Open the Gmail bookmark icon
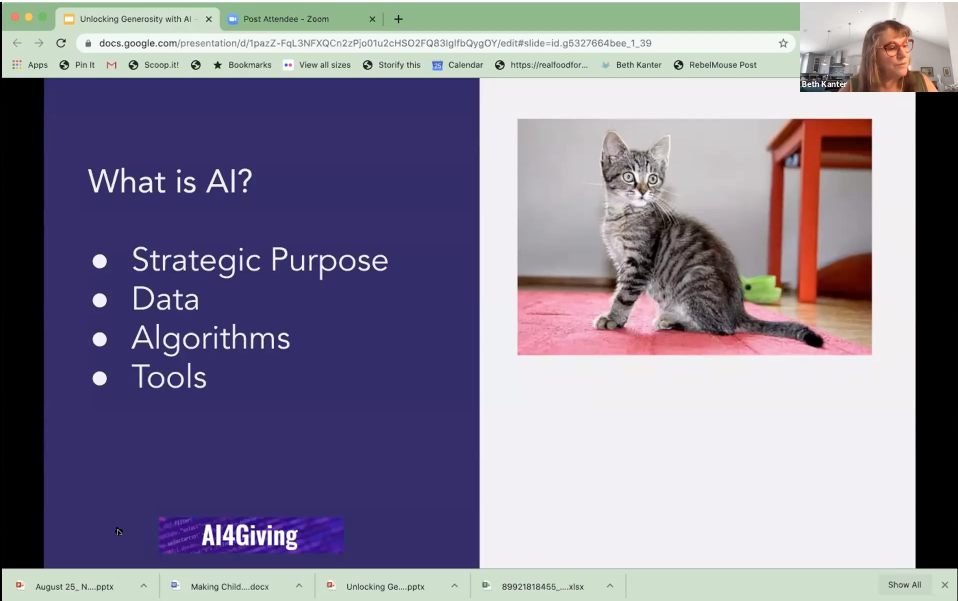This screenshot has height=601, width=958. [111, 65]
